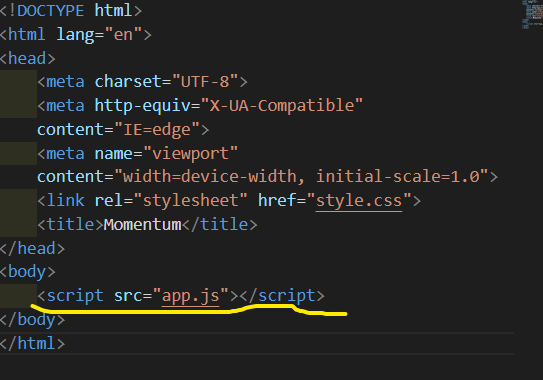The height and width of the screenshot is (380, 543).
Task: Place cursor in Momentum title text
Action: 142,224
